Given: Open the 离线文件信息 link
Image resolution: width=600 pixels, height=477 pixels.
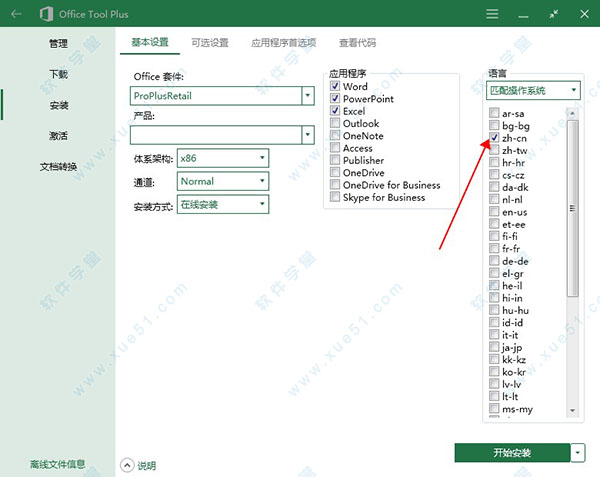Looking at the screenshot, I should (58, 465).
